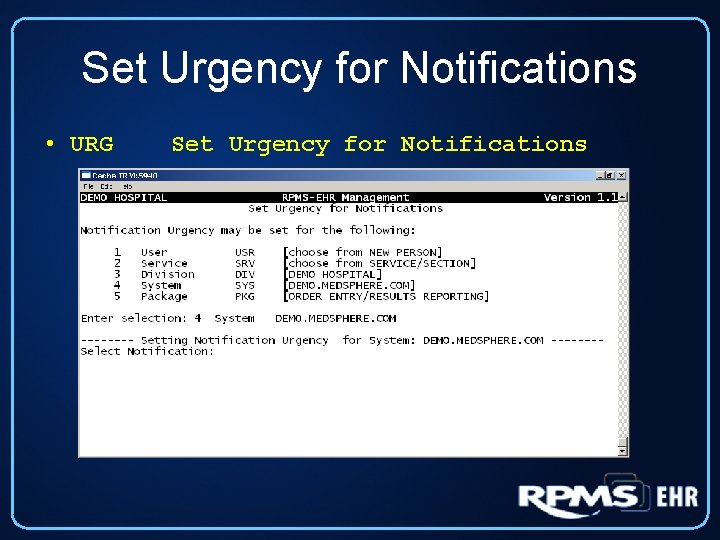The height and width of the screenshot is (540, 720).
Task: Click the '4 System SYS' row
Action: [185, 286]
